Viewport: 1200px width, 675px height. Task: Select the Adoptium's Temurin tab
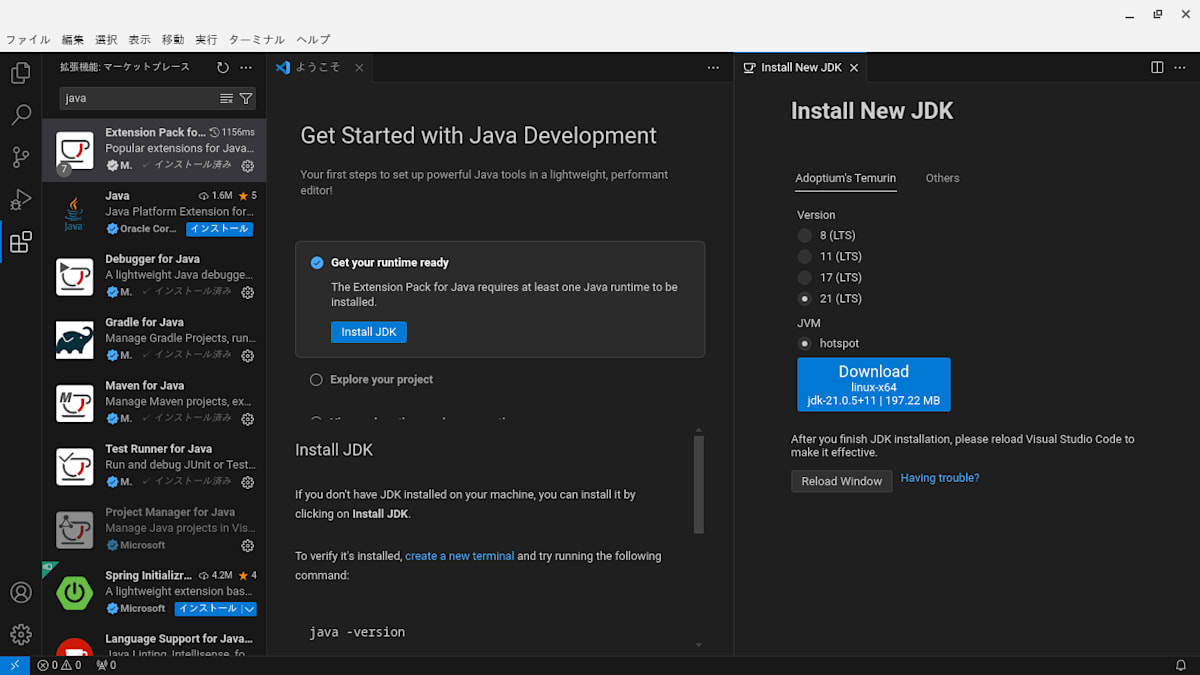pos(846,178)
